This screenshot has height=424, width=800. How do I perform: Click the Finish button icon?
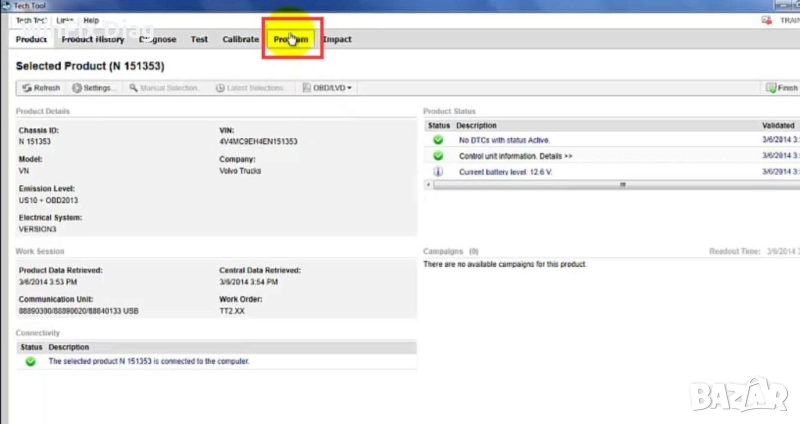click(770, 88)
